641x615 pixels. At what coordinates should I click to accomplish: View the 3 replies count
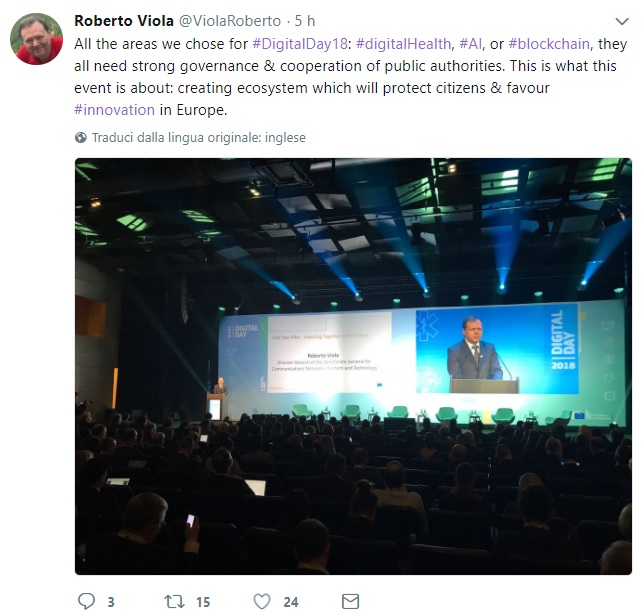[x=111, y=602]
